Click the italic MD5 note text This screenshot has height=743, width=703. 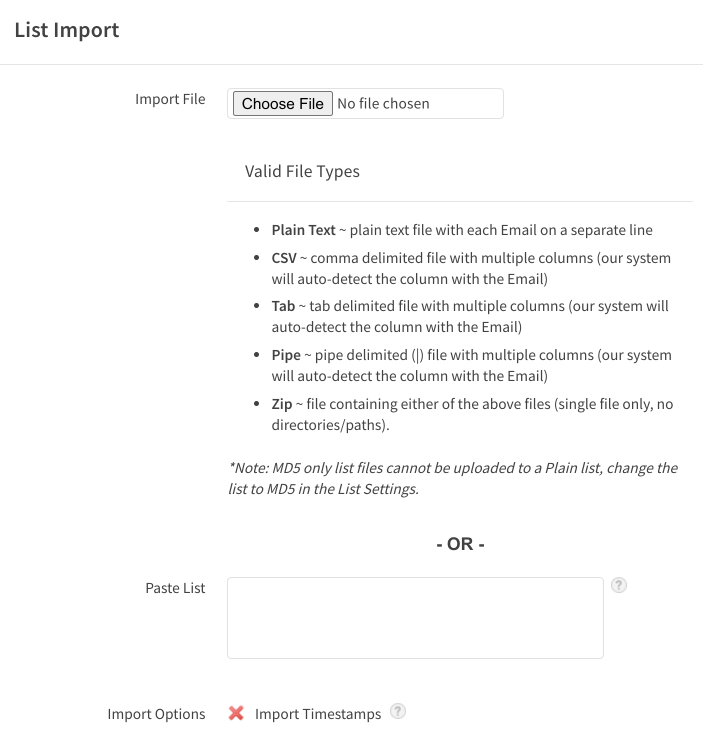pos(453,478)
